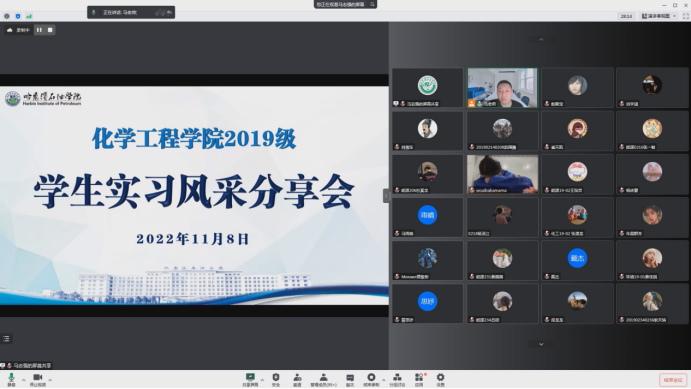This screenshot has width=691, height=389.
Task: Pause the cloud recording
Action: 39,30
